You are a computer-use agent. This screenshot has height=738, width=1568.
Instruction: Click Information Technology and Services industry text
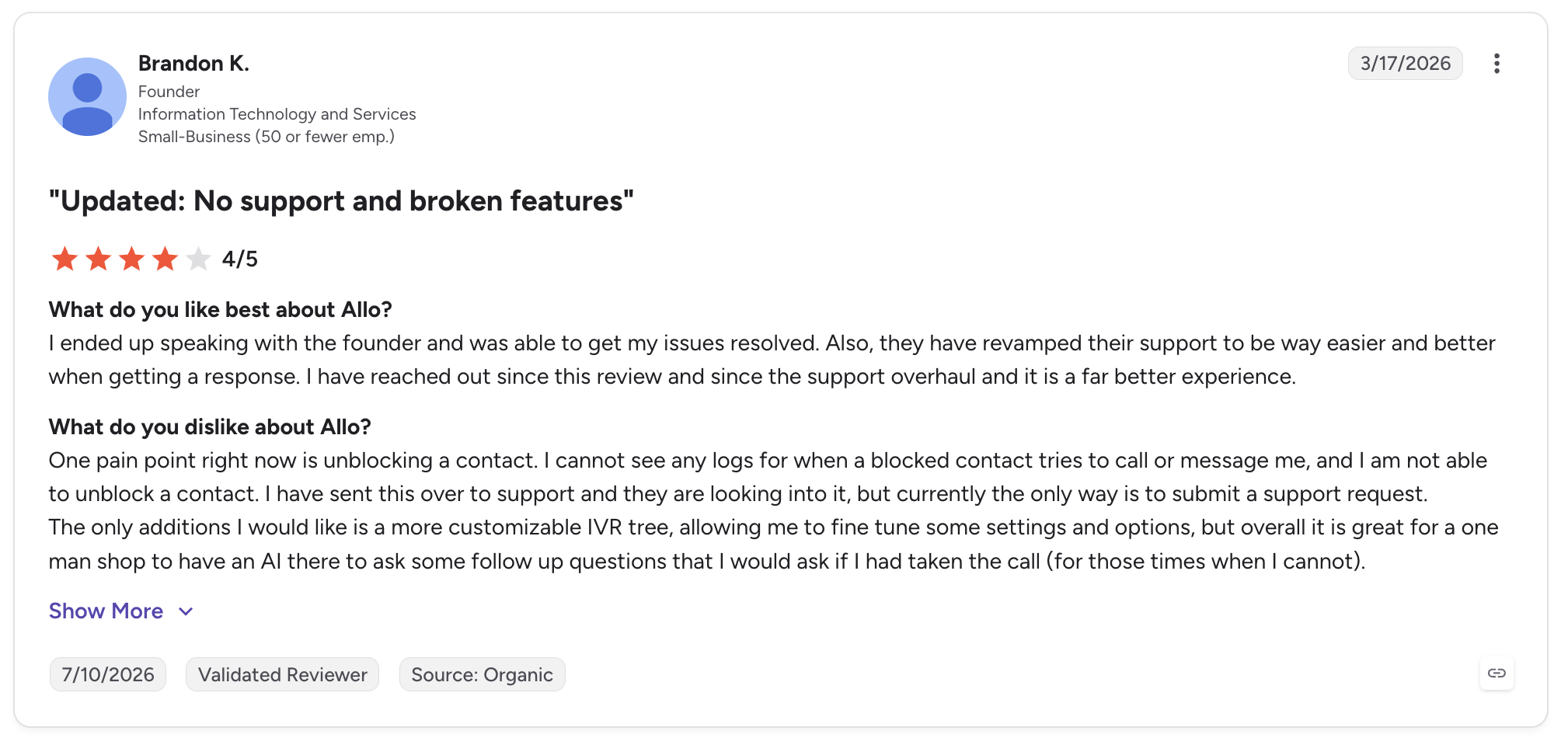277,114
